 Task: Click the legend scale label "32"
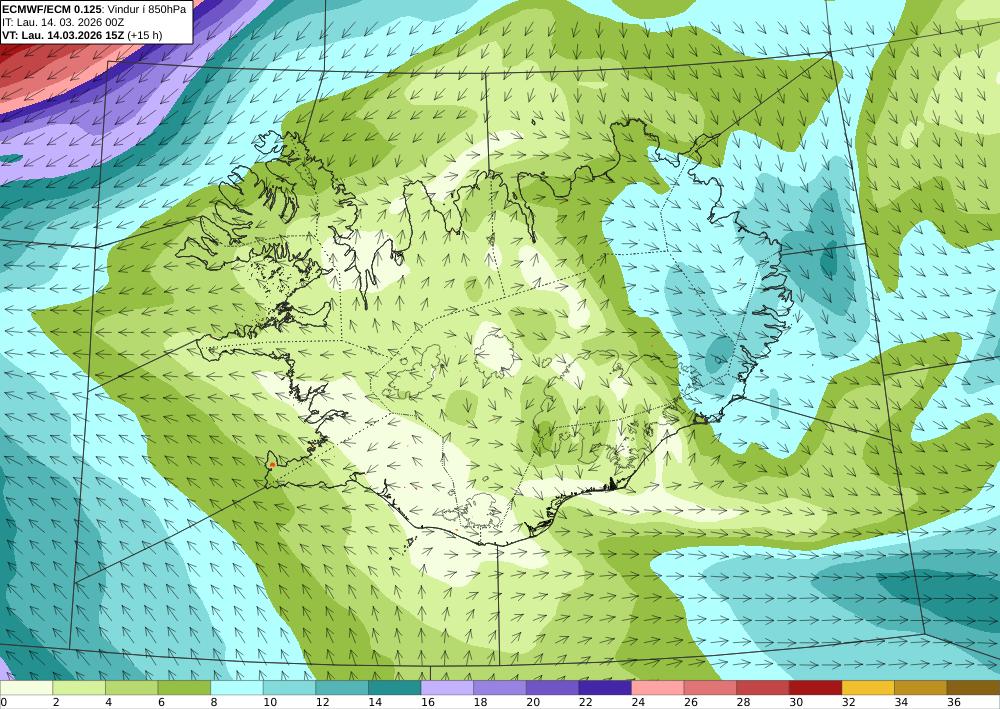tap(848, 702)
